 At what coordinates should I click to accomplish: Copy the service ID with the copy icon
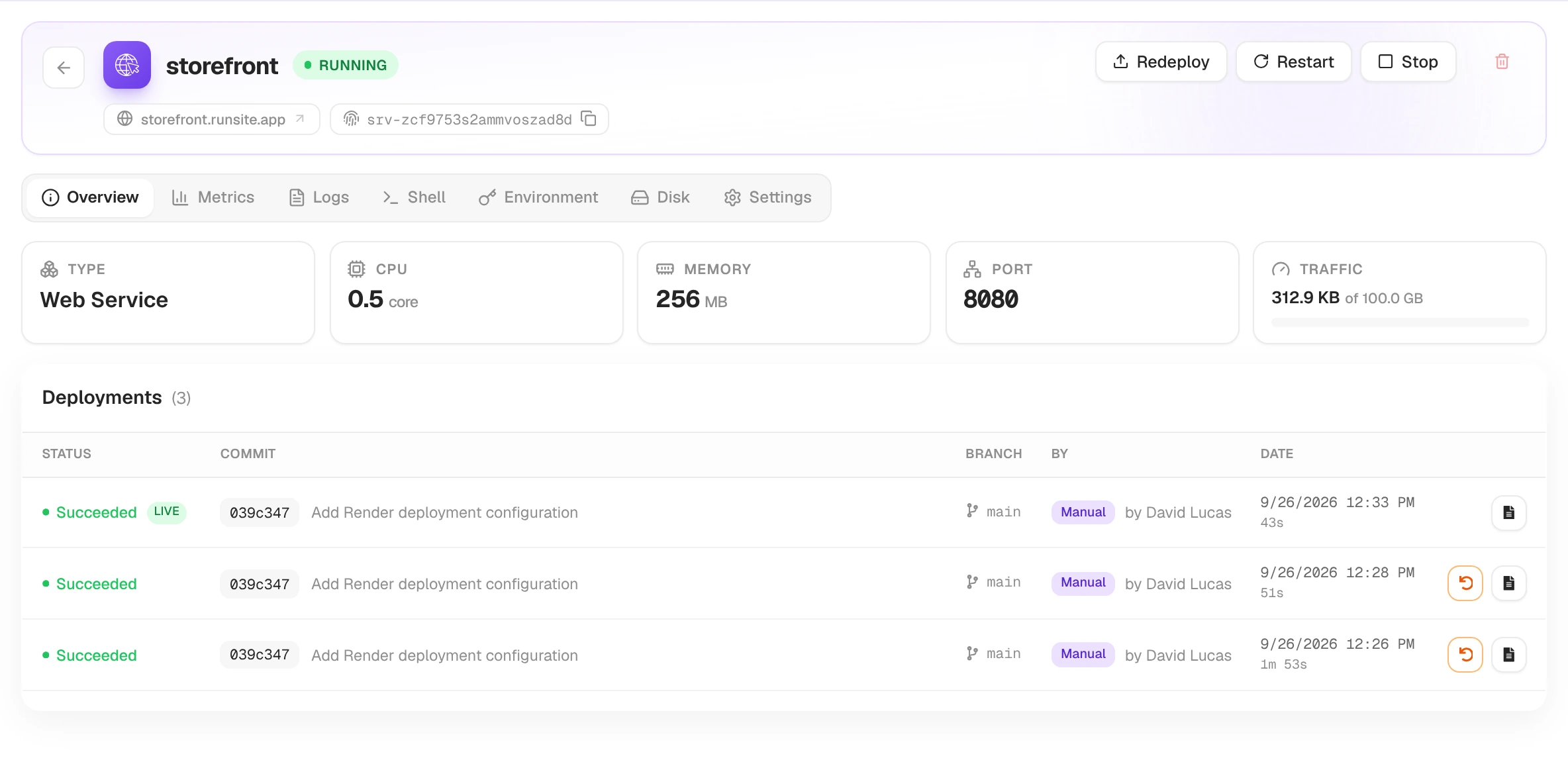coord(589,119)
